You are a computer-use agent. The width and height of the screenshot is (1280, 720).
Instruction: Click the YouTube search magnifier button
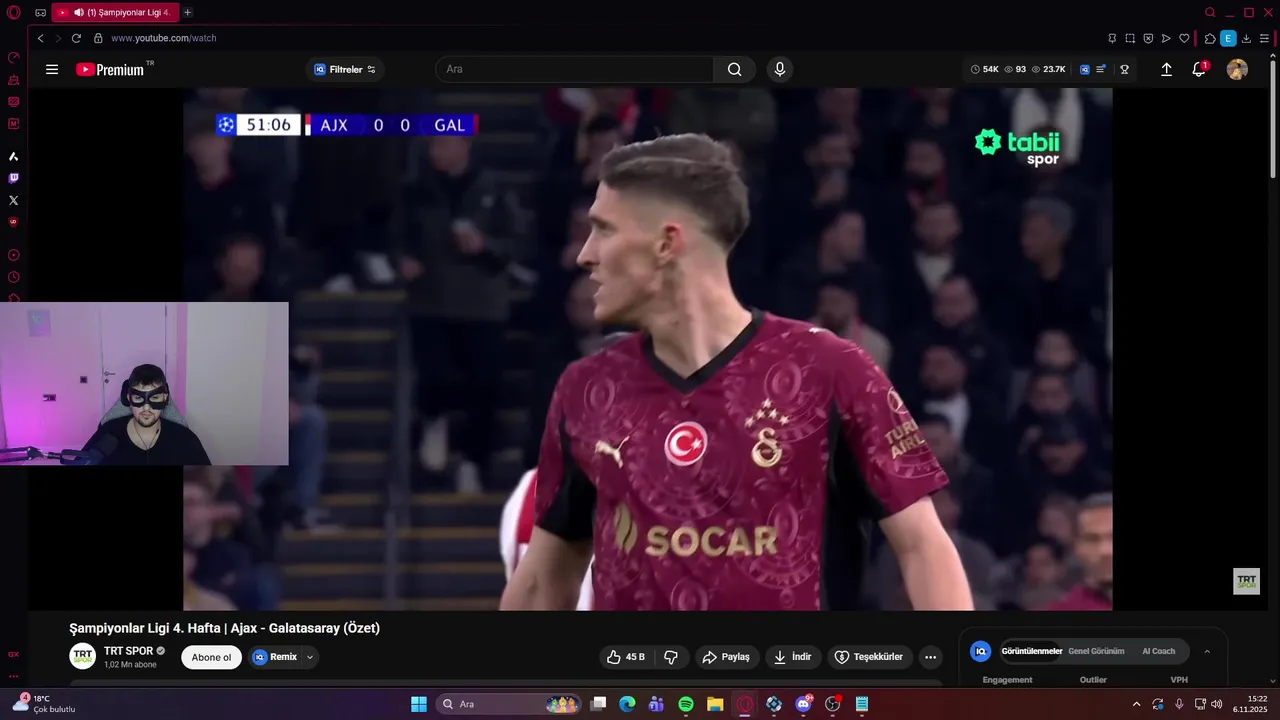coord(735,69)
